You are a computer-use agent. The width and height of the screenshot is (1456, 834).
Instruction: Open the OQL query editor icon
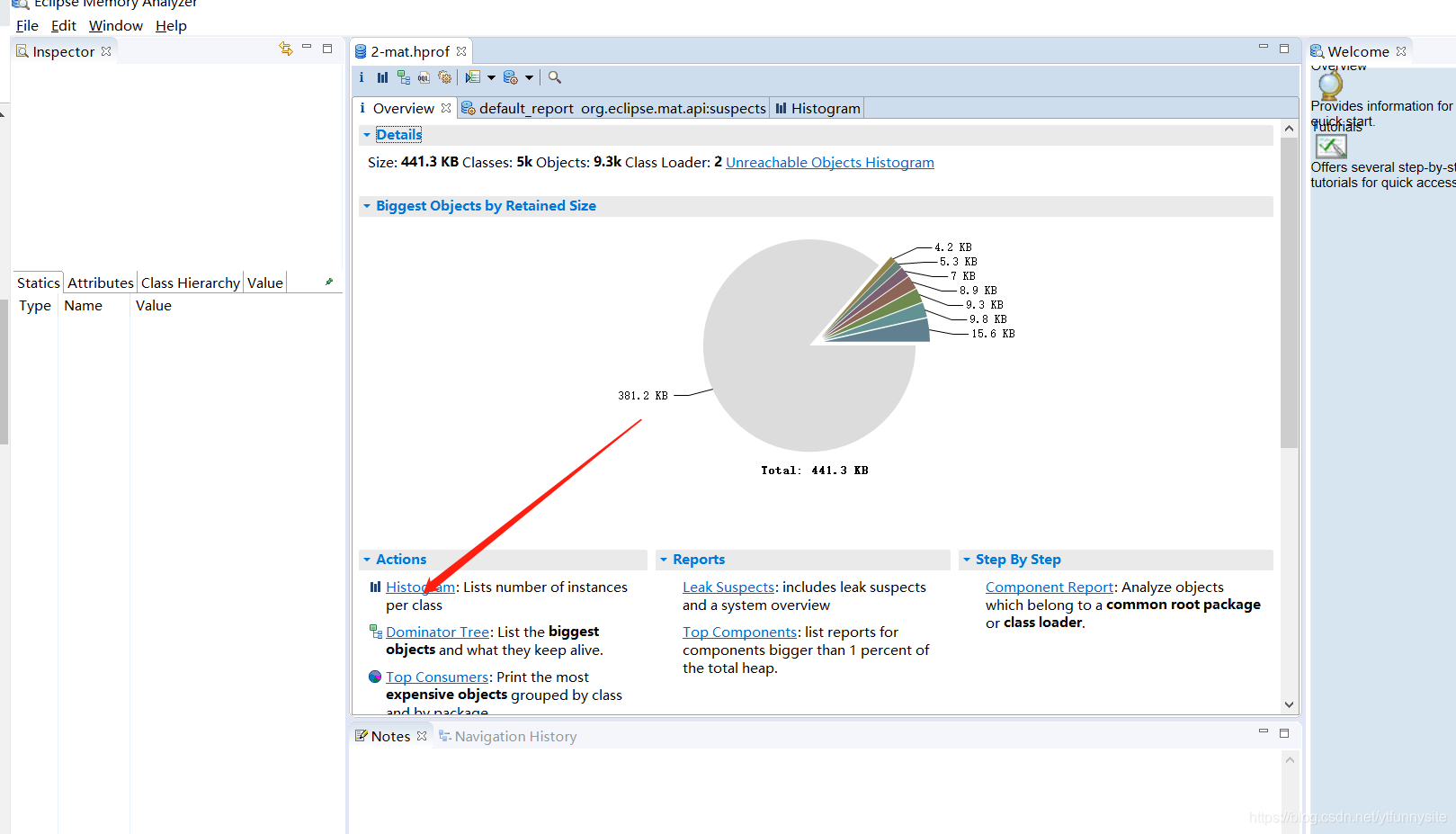pyautogui.click(x=424, y=77)
